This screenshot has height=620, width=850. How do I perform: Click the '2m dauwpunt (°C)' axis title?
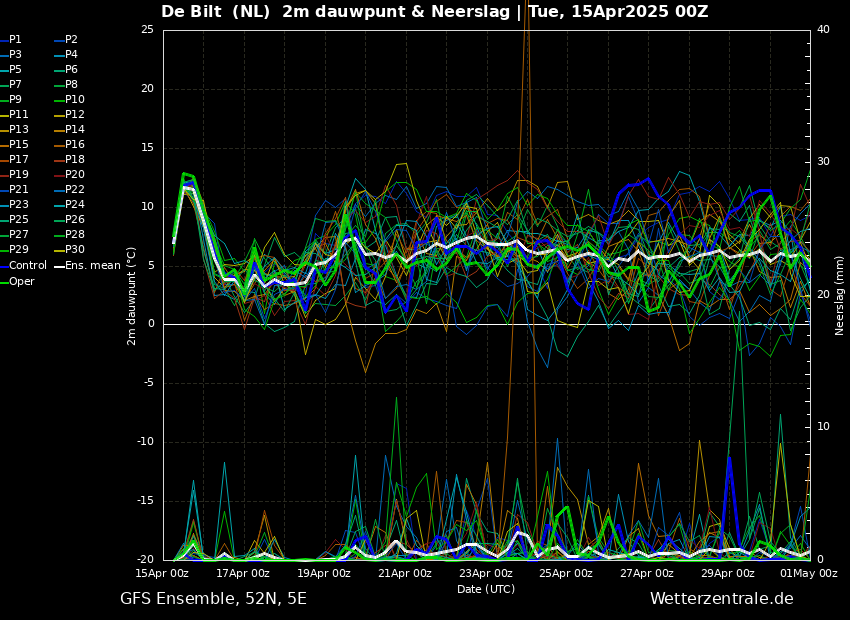(132, 296)
